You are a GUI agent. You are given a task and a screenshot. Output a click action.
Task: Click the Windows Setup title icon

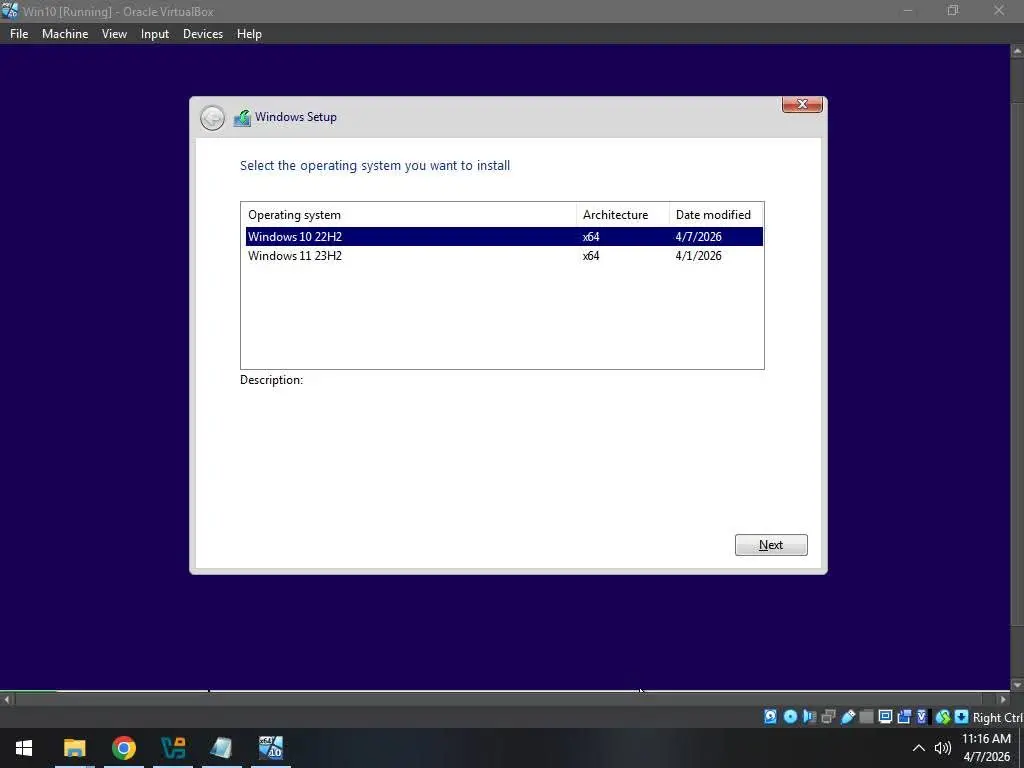(242, 118)
